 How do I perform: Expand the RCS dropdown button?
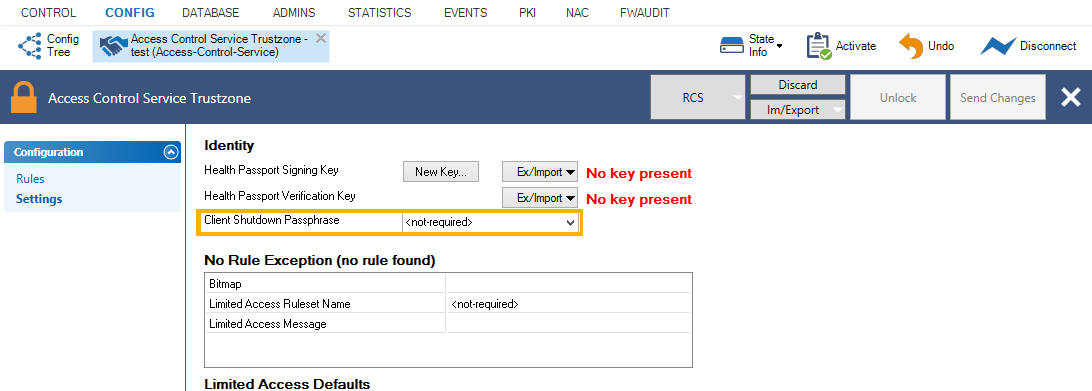737,98
